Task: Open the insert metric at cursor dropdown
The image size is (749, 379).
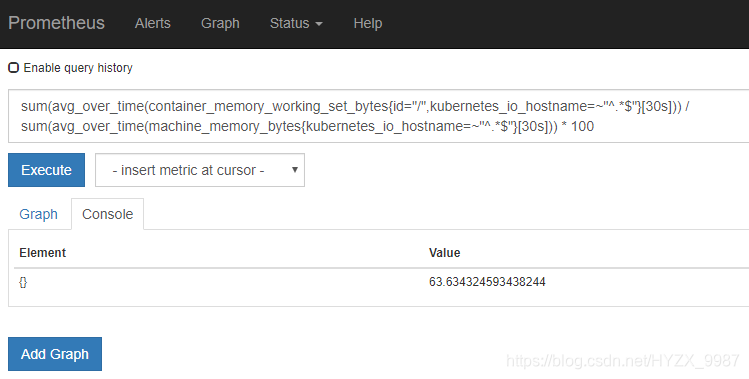Action: coord(200,170)
